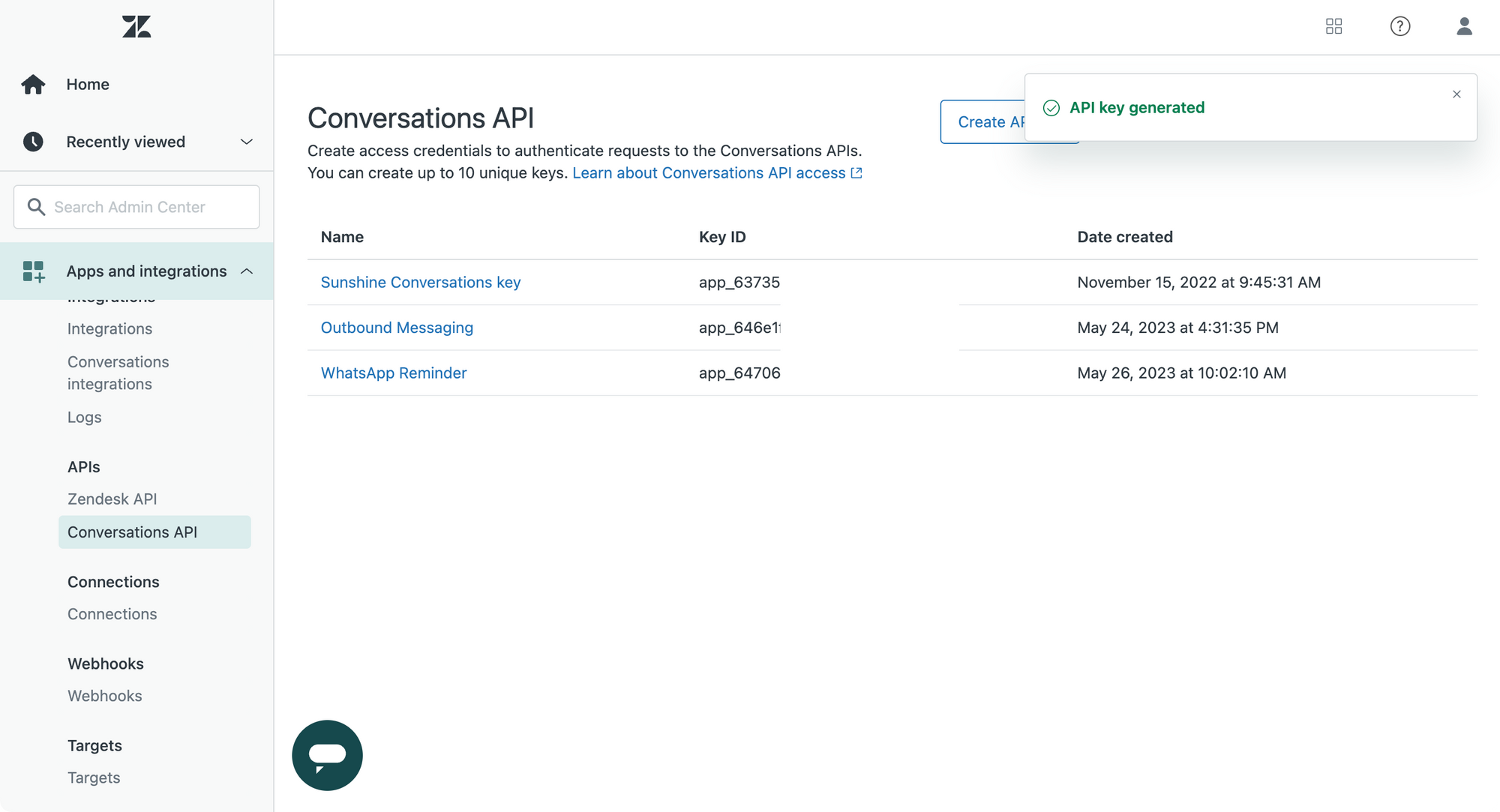Screen dimensions: 1500x812
Task: Open the Logs sidebar item
Action: [x=84, y=417]
